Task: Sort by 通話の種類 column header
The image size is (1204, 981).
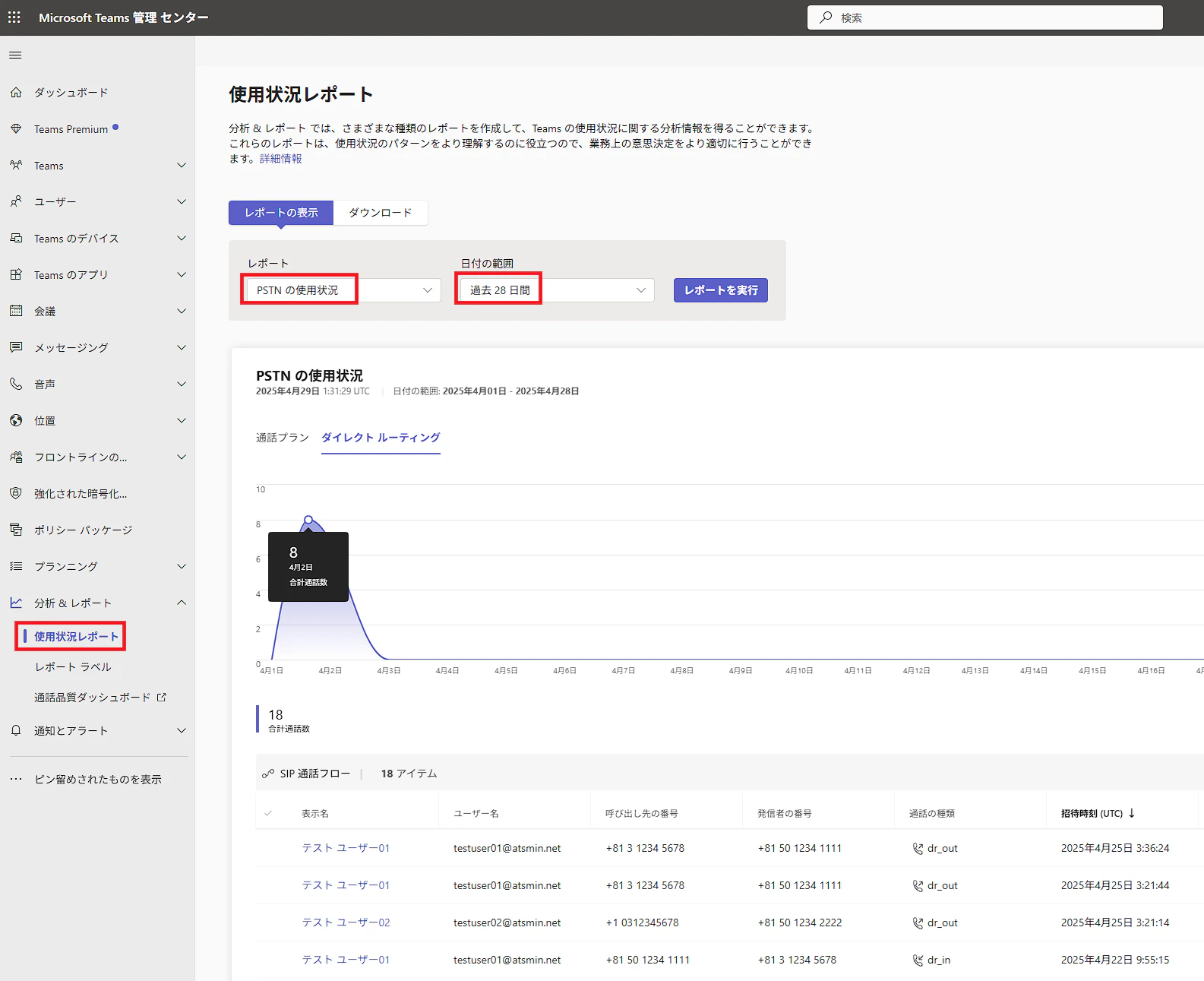Action: point(932,814)
